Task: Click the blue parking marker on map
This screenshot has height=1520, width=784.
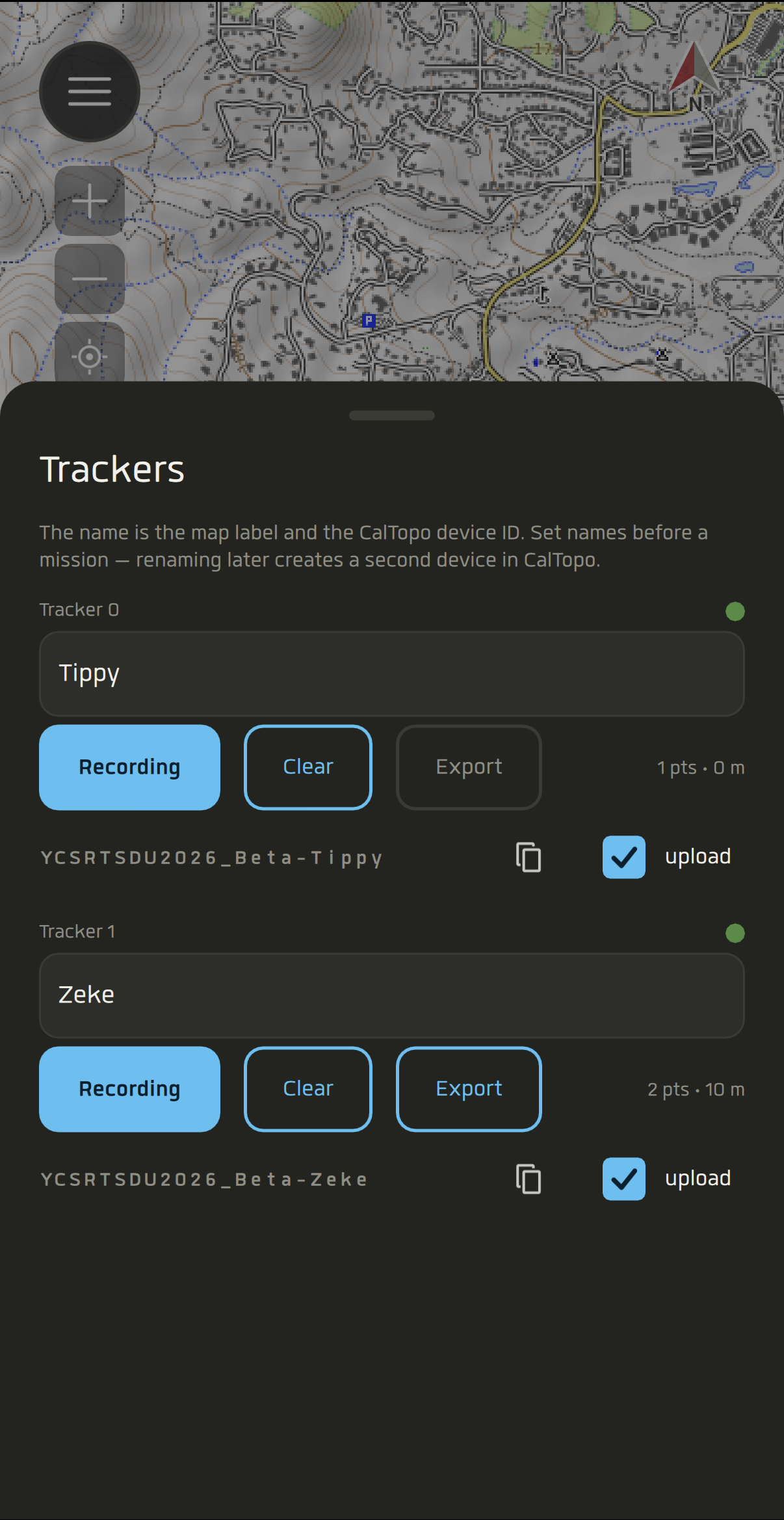Action: coord(369,320)
